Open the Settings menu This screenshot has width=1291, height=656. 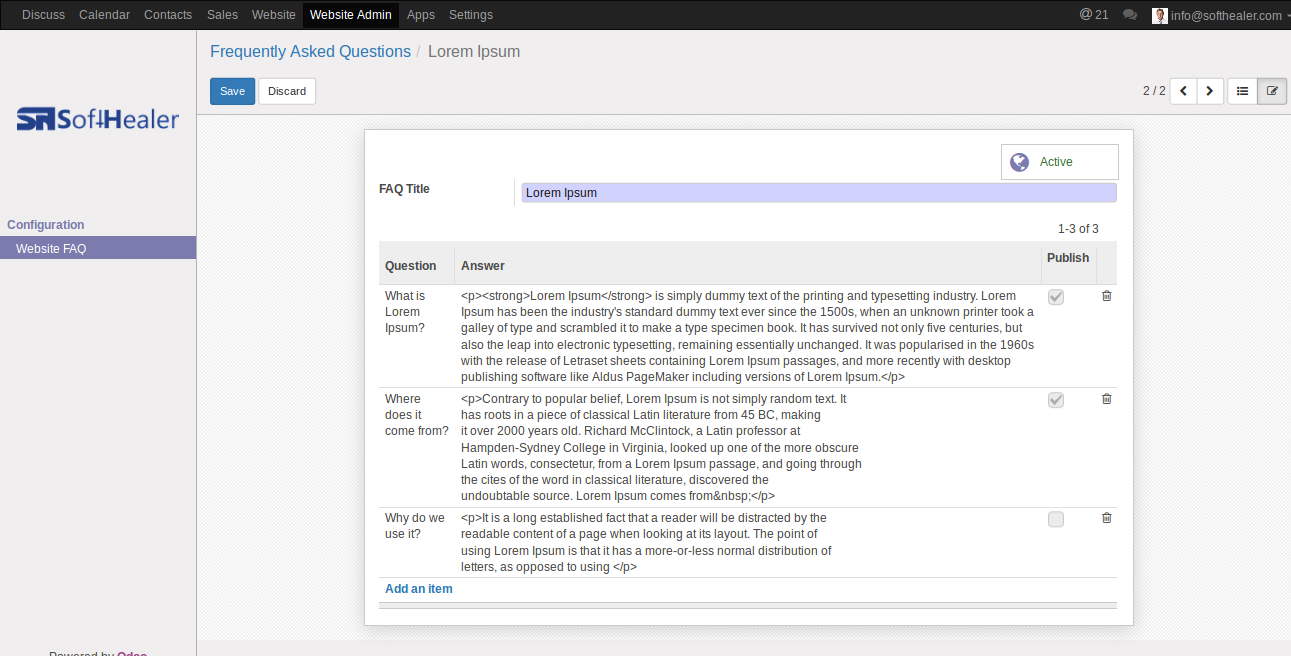471,15
